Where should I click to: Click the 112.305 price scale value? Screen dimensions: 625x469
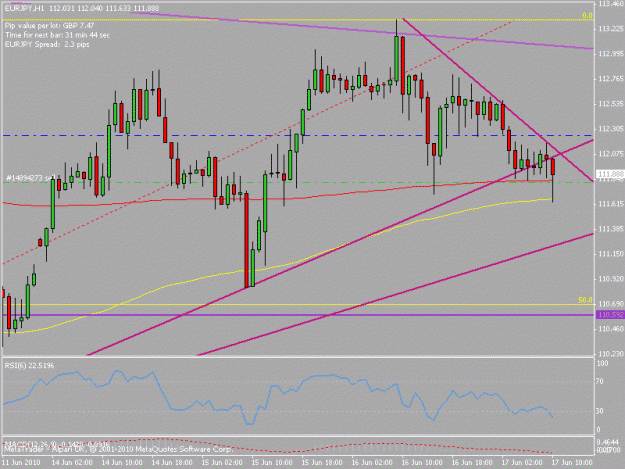coord(610,129)
